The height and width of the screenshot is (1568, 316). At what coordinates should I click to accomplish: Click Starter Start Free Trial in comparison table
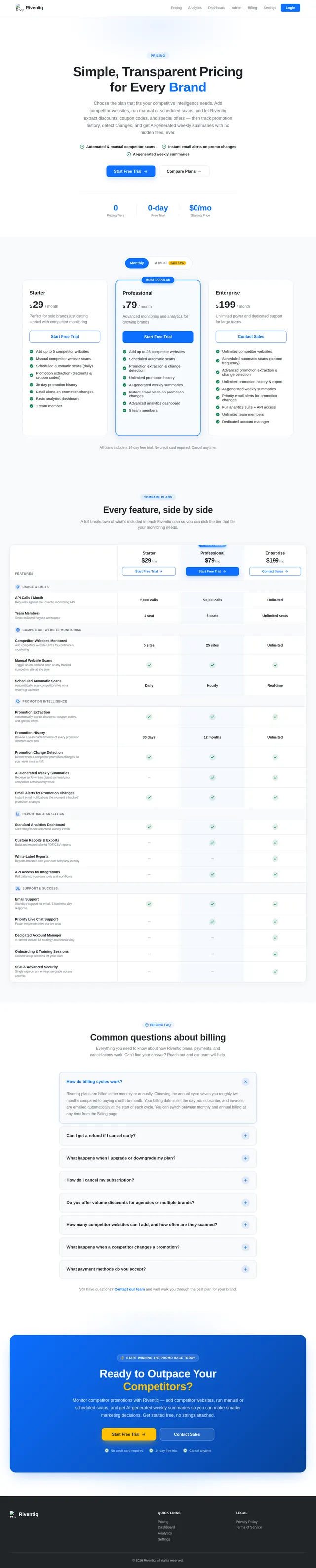[149, 571]
